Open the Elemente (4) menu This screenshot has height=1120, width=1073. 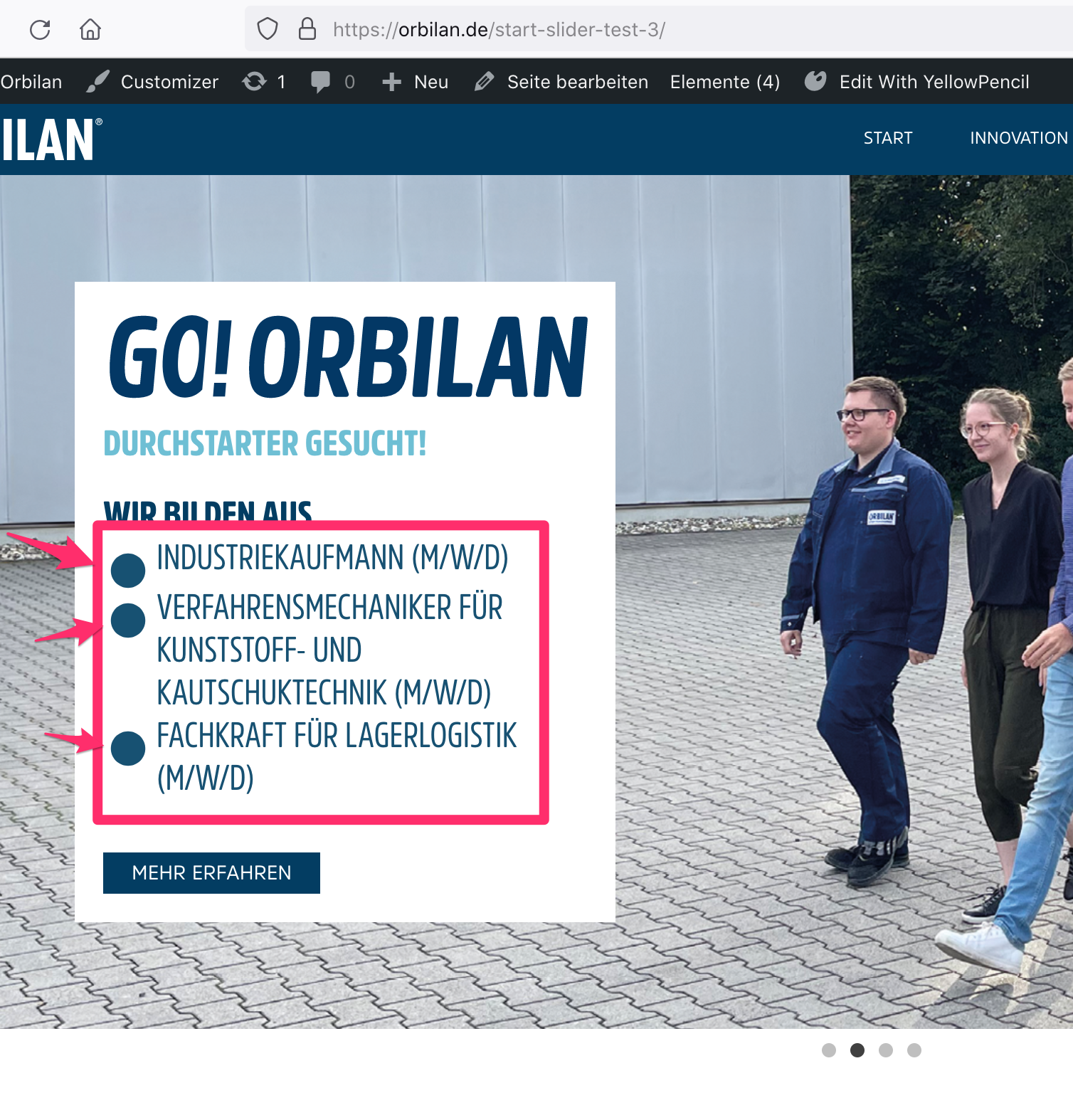725,82
